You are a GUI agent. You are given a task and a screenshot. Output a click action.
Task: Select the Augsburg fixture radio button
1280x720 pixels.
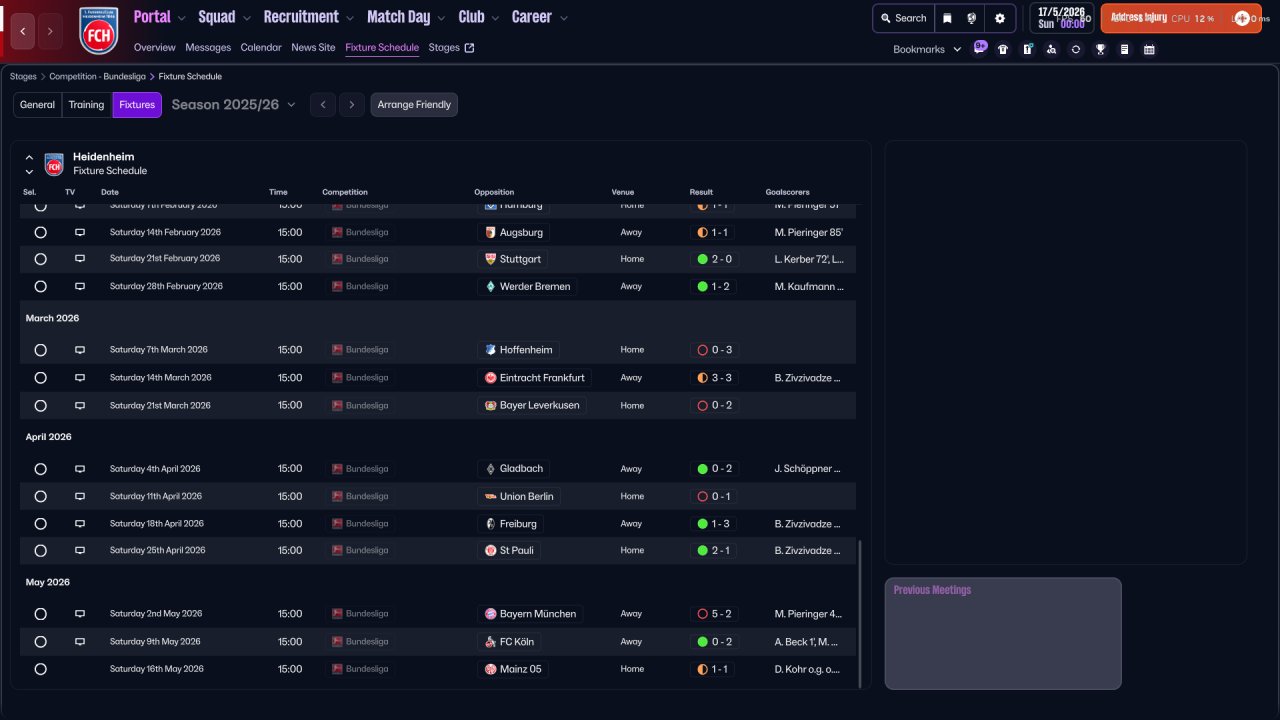(x=40, y=232)
